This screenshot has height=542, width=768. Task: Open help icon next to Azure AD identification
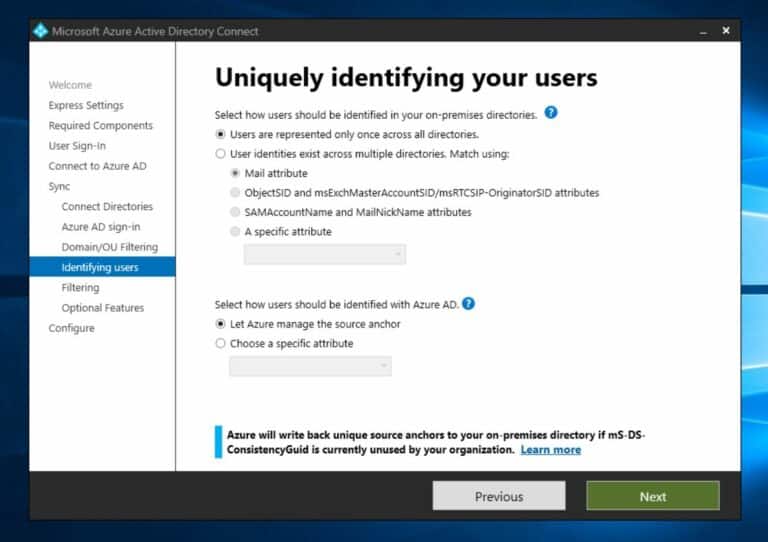tap(468, 304)
